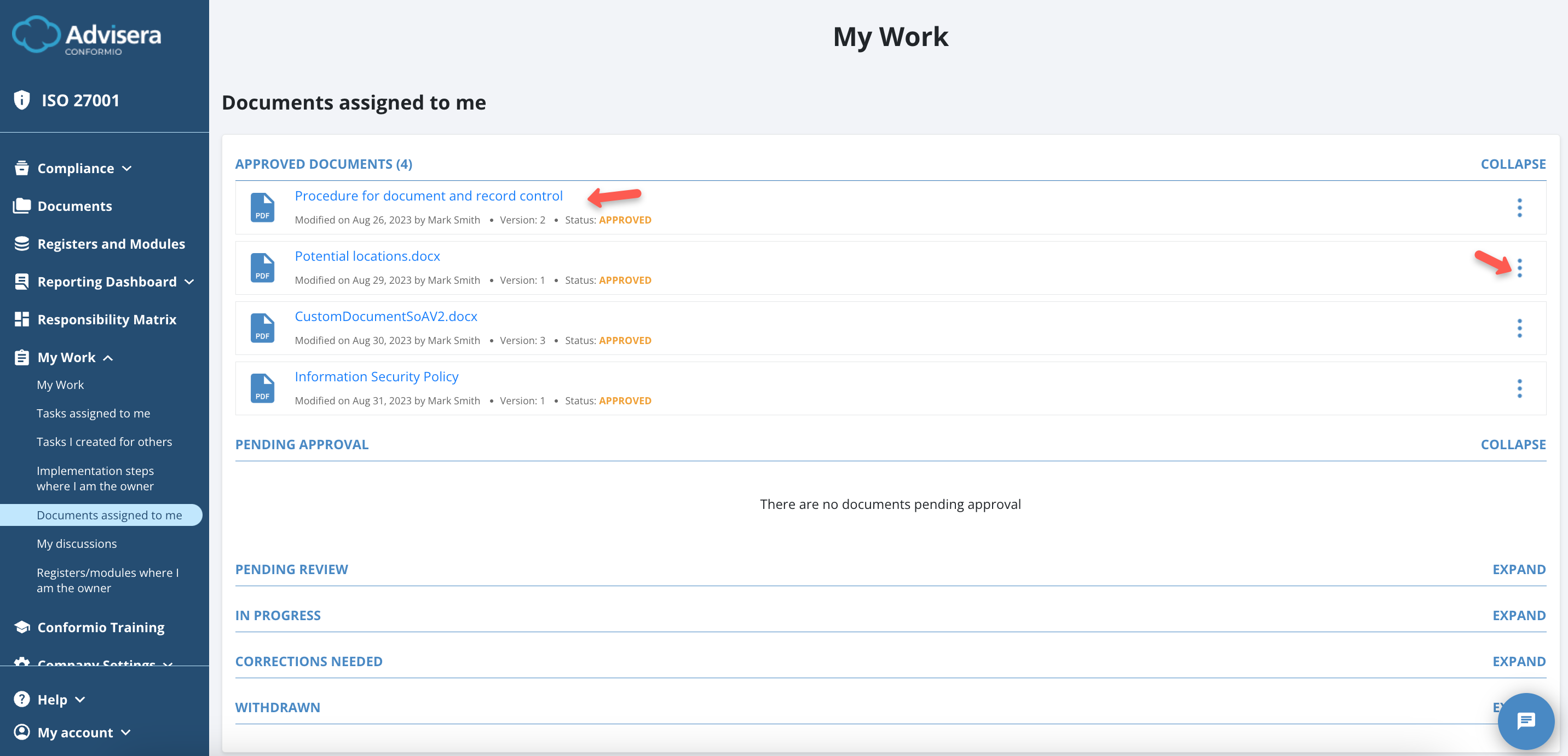Click the Registers and Modules database icon
The height and width of the screenshot is (756, 1568).
22,244
